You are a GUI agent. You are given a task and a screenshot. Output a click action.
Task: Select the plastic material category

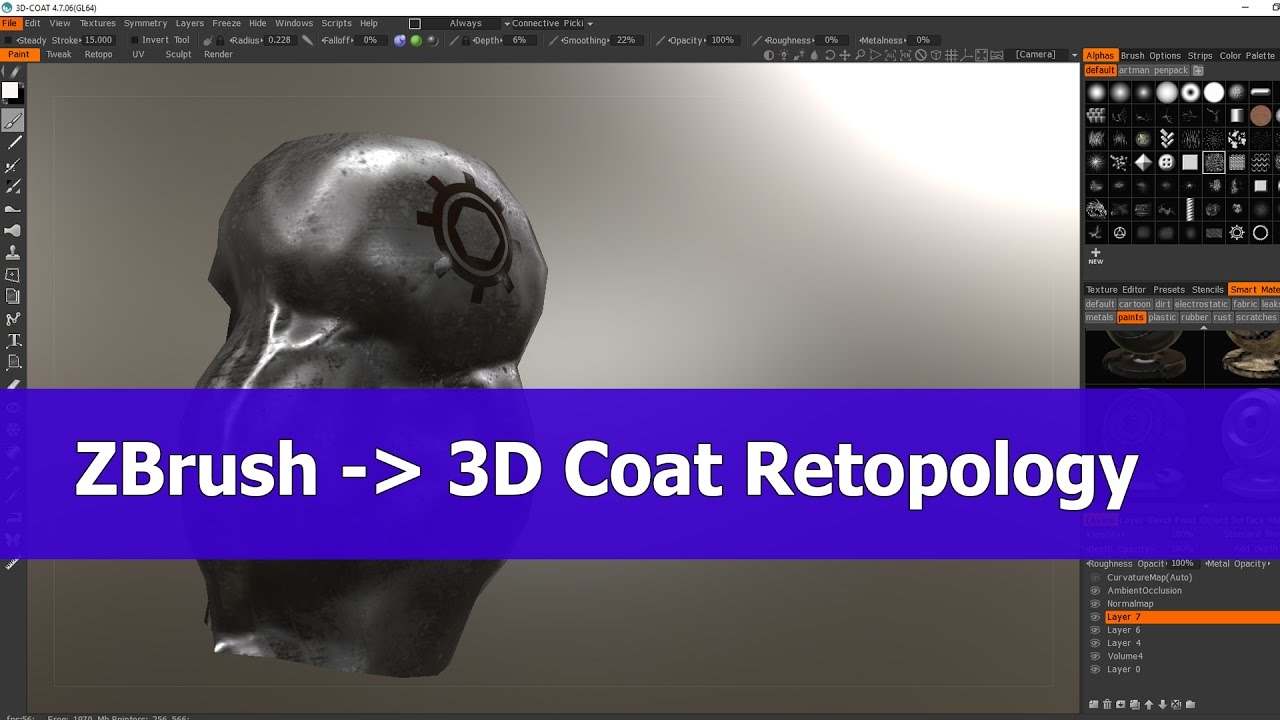tap(1162, 317)
